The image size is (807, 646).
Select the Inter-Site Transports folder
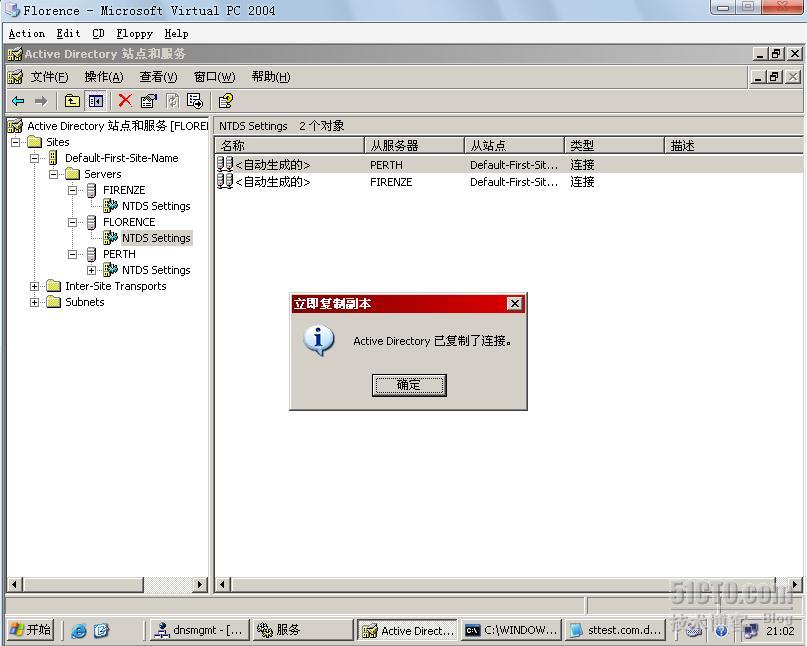[115, 286]
